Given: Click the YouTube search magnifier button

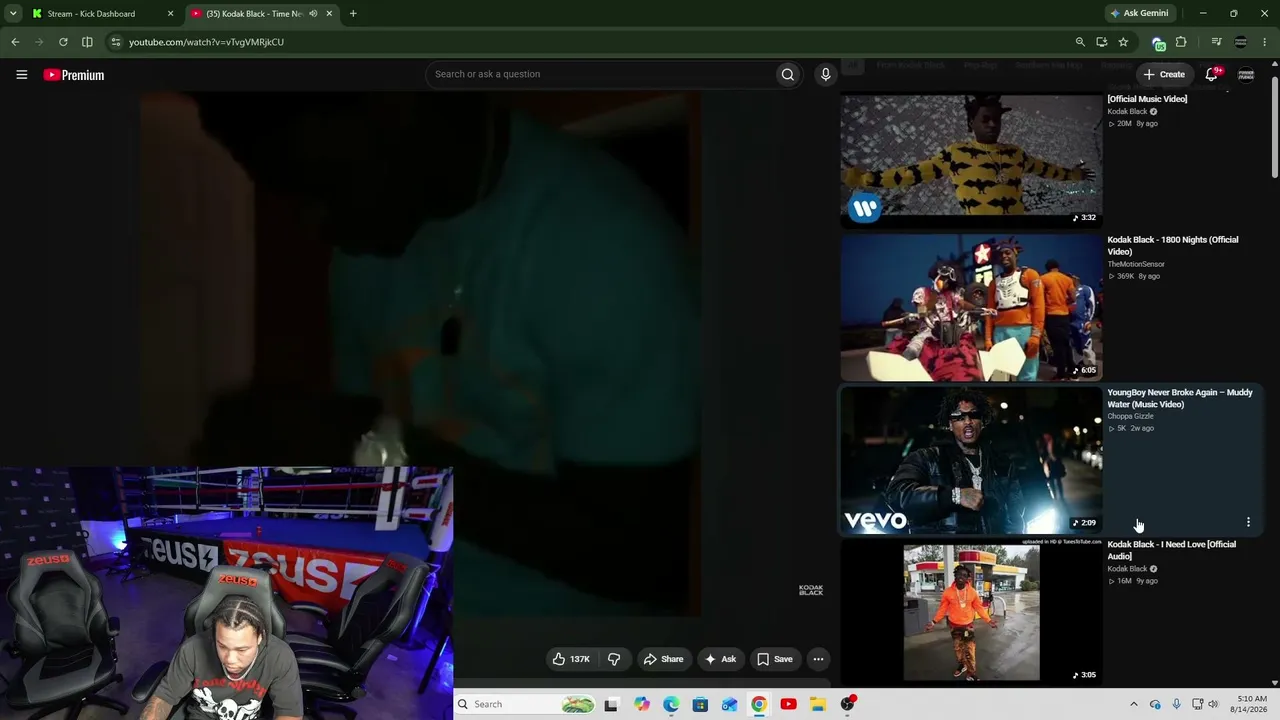Looking at the screenshot, I should click(x=788, y=74).
